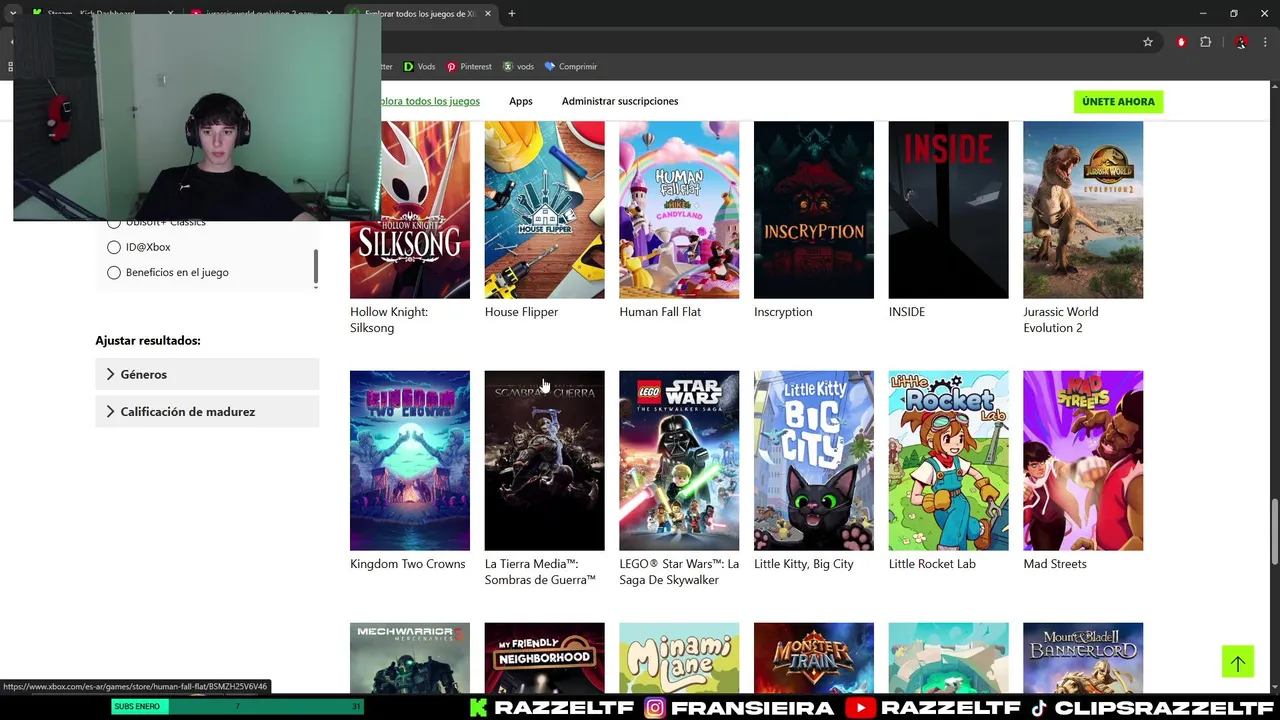Open the MechWarrior Mercenaries cover

tap(410, 657)
